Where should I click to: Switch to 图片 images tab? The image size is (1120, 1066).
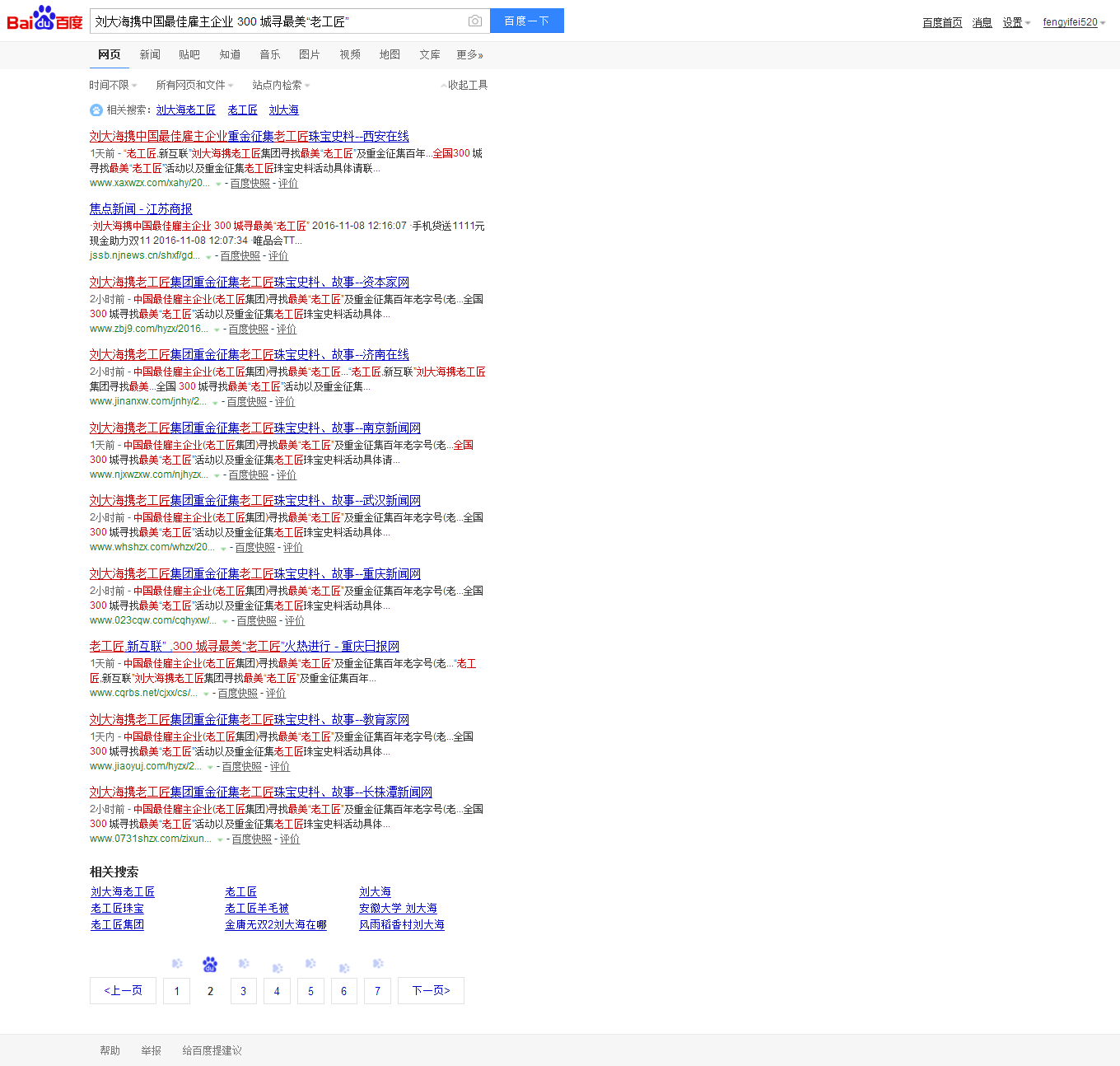[x=310, y=54]
